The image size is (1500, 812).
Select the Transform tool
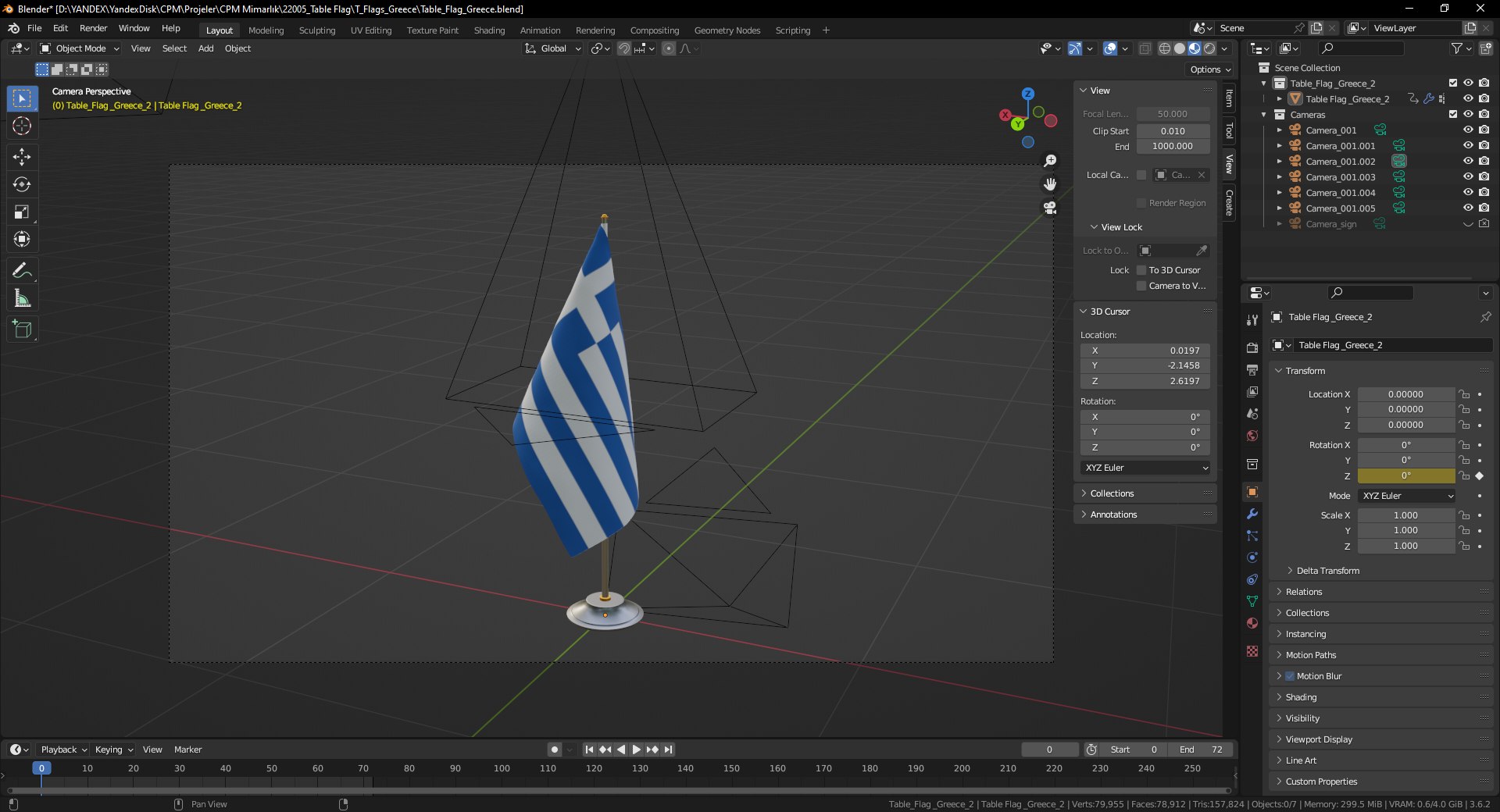(x=22, y=239)
